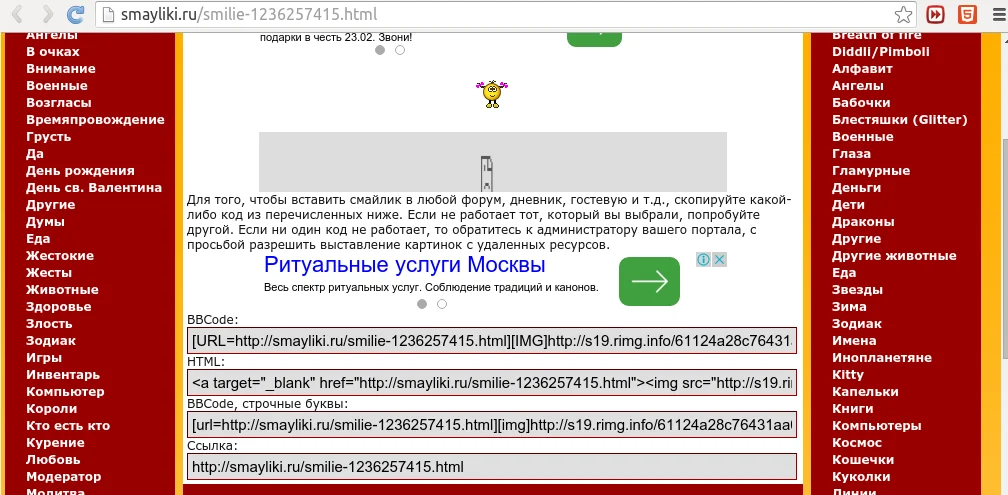
Task: Open the Алфавит category
Action: 862,69
